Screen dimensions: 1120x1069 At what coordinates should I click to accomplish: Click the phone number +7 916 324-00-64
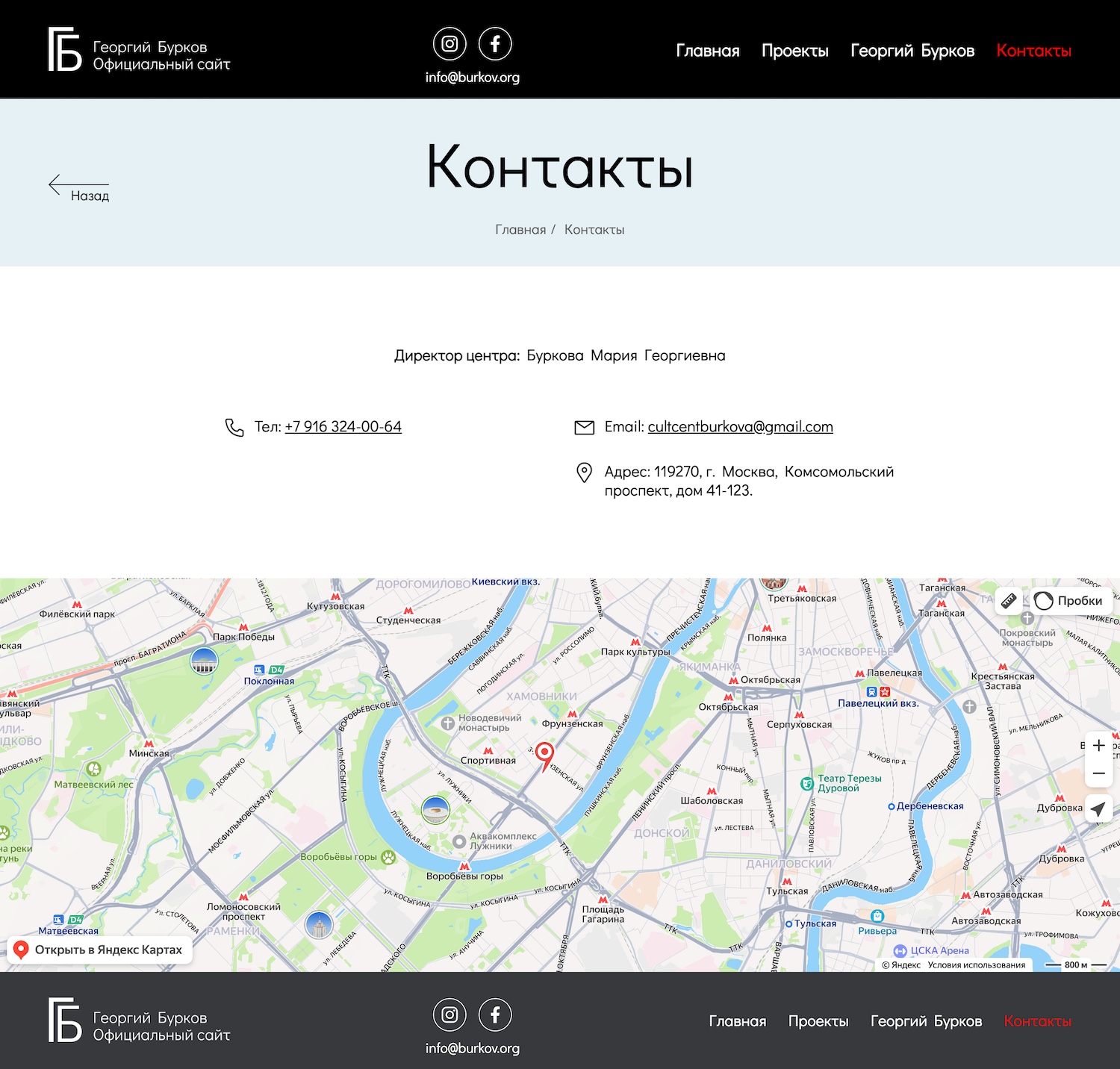click(343, 427)
